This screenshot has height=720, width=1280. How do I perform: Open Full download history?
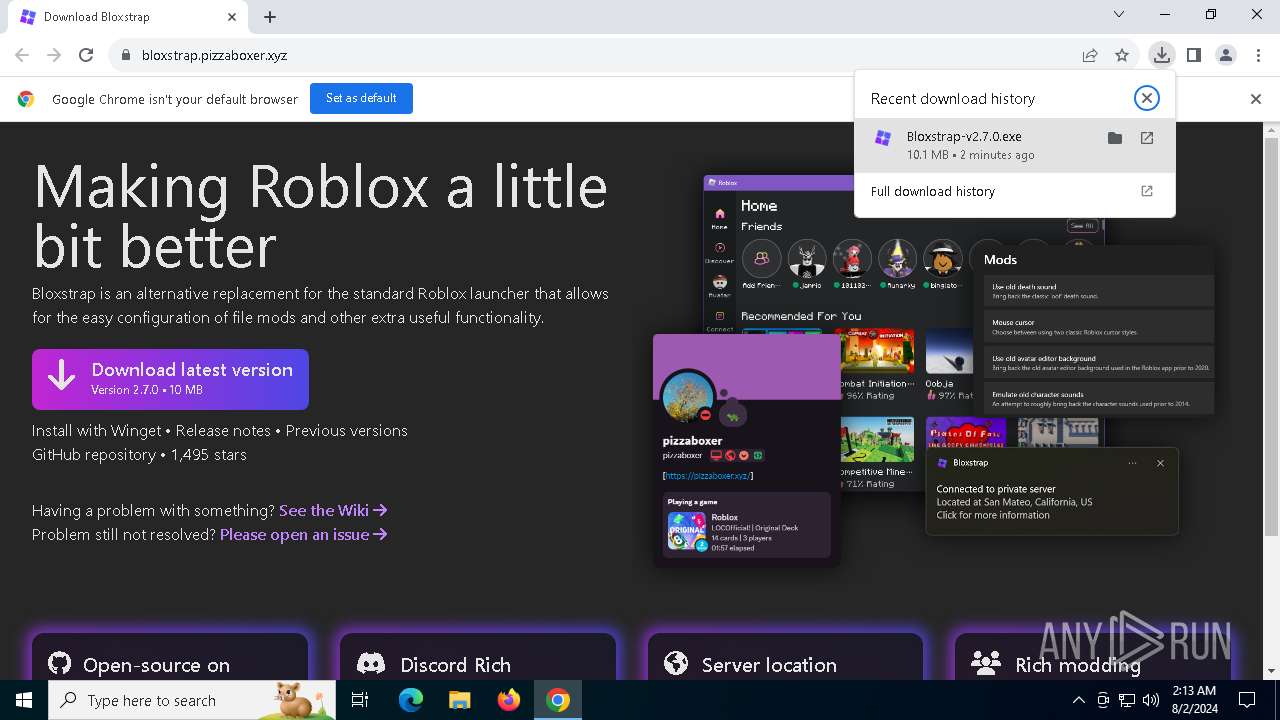click(1014, 191)
